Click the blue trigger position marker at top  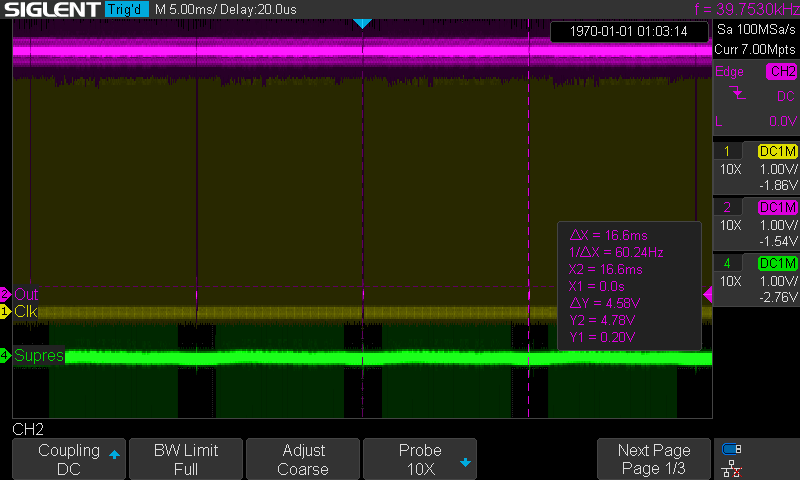[x=363, y=23]
